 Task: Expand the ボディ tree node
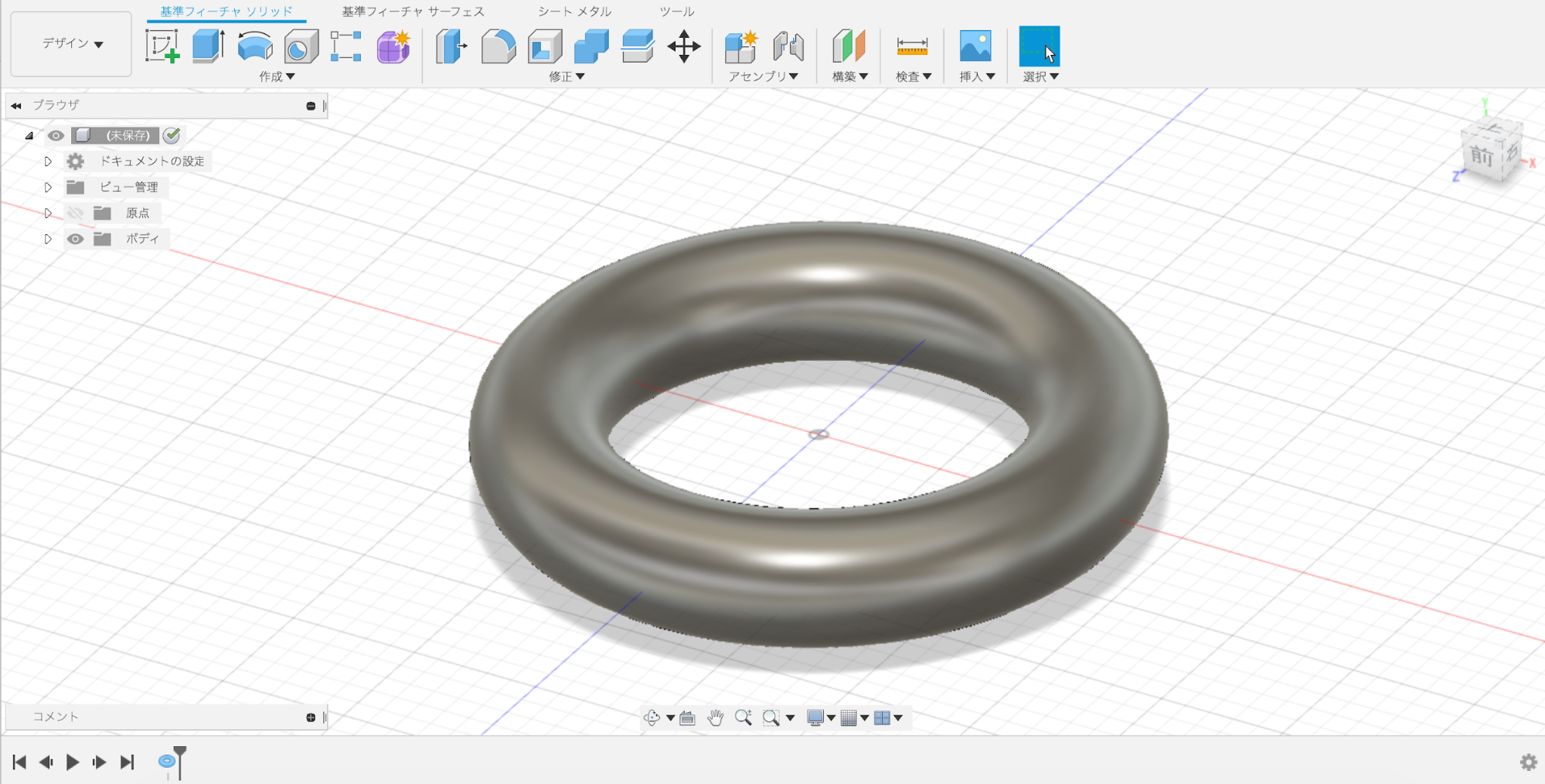pos(48,239)
